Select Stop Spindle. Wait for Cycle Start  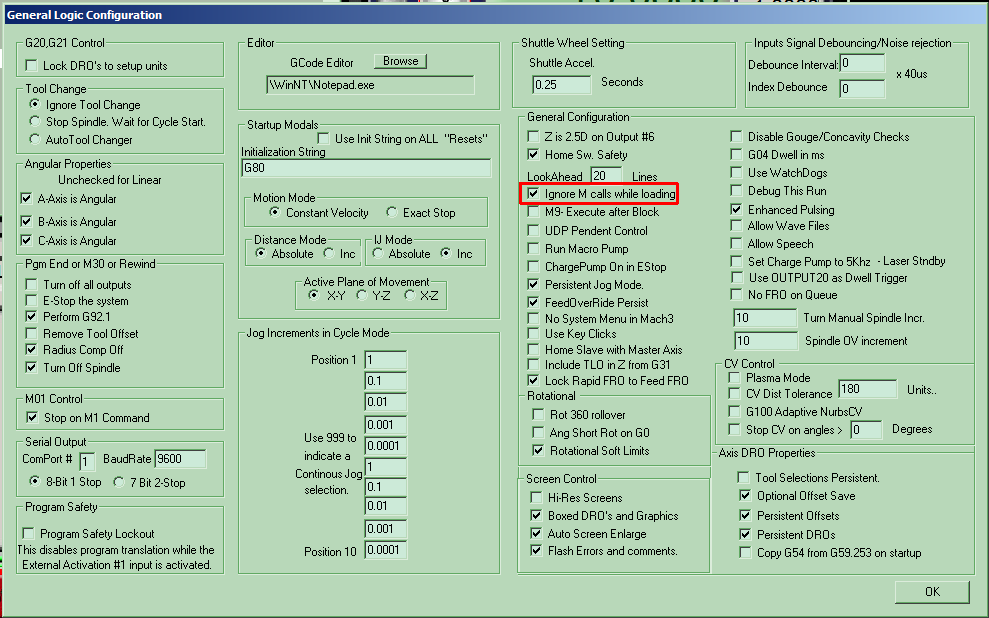36,122
